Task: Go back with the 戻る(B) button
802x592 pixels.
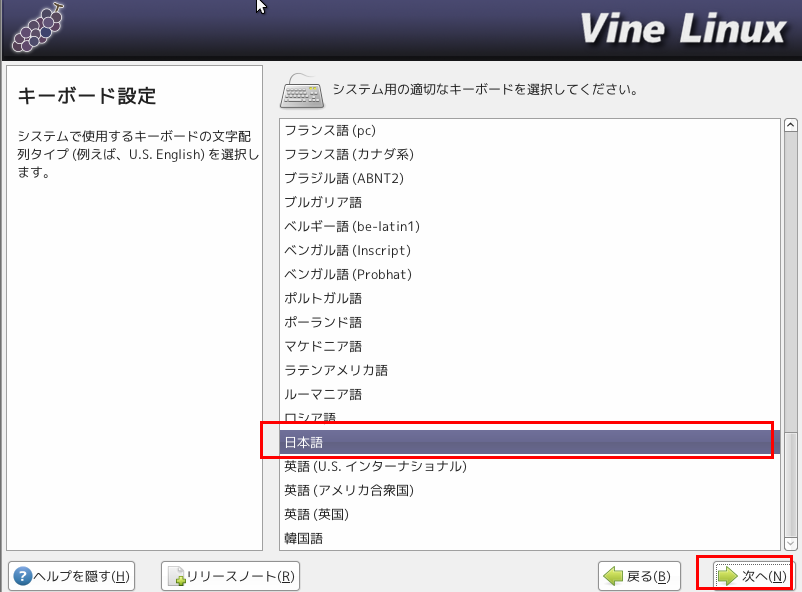Action: [639, 576]
